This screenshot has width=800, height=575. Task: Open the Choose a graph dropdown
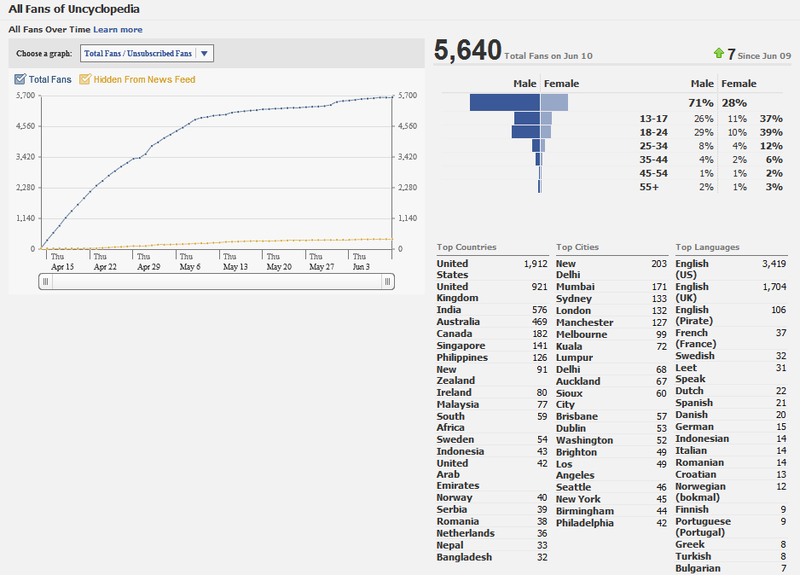click(x=146, y=53)
